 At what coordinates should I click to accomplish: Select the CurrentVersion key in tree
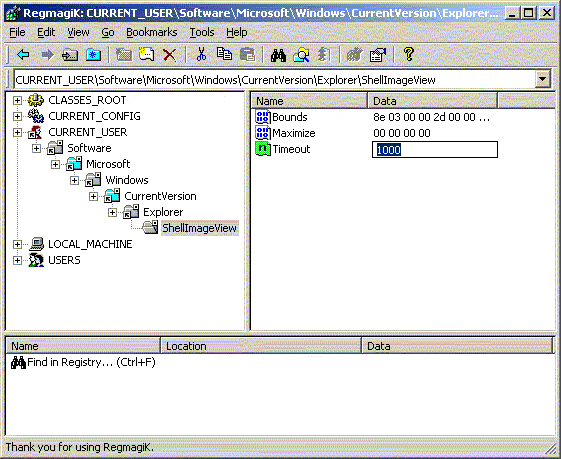click(x=160, y=196)
